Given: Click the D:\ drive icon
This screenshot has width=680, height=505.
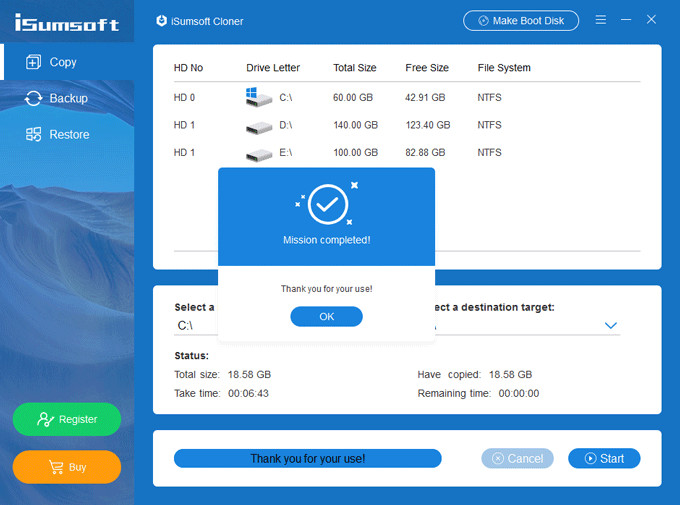Looking at the screenshot, I should click(258, 128).
